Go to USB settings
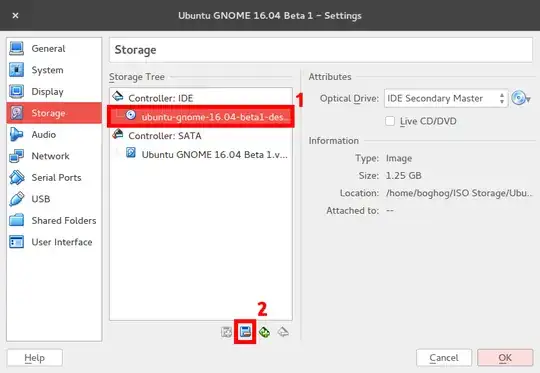Image resolution: width=540 pixels, height=373 pixels. point(54,199)
